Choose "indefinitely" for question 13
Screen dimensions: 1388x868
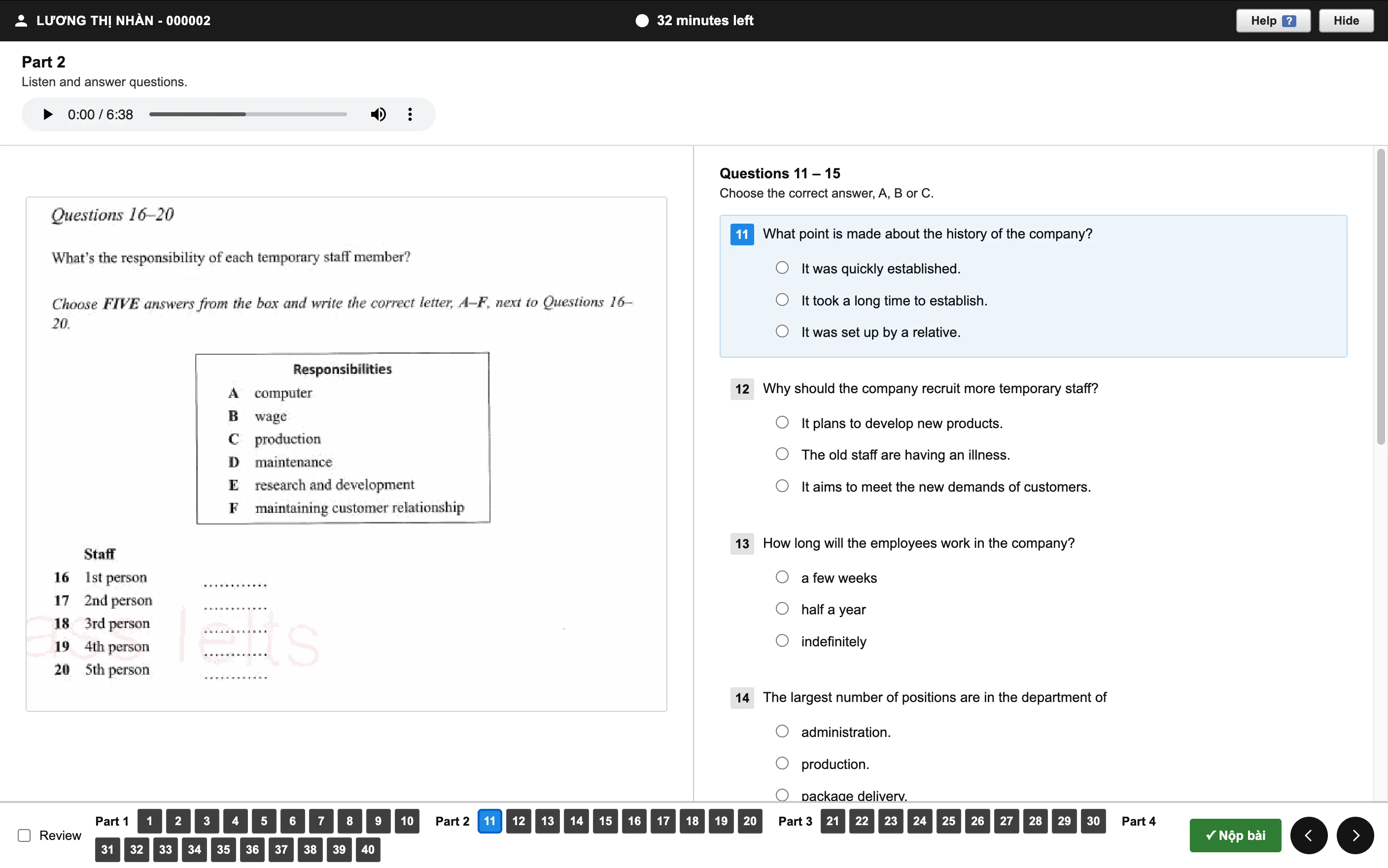782,641
